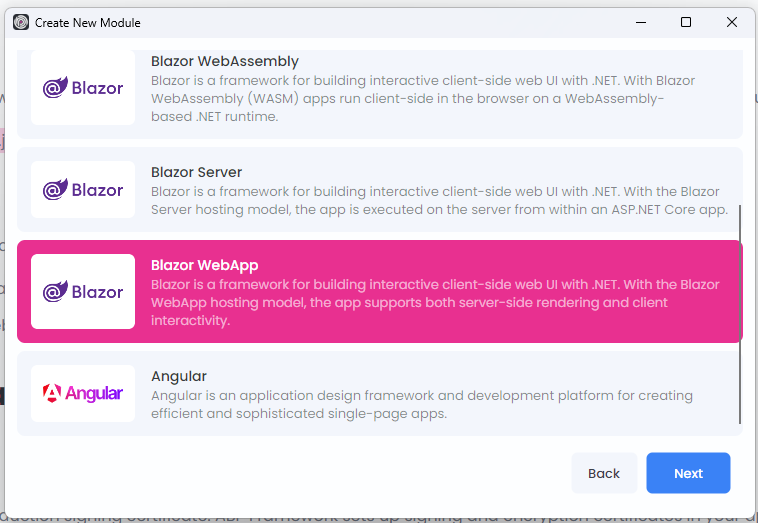This screenshot has height=523, width=758.
Task: Click the Blazor logo in the Server card
Action: pos(83,190)
